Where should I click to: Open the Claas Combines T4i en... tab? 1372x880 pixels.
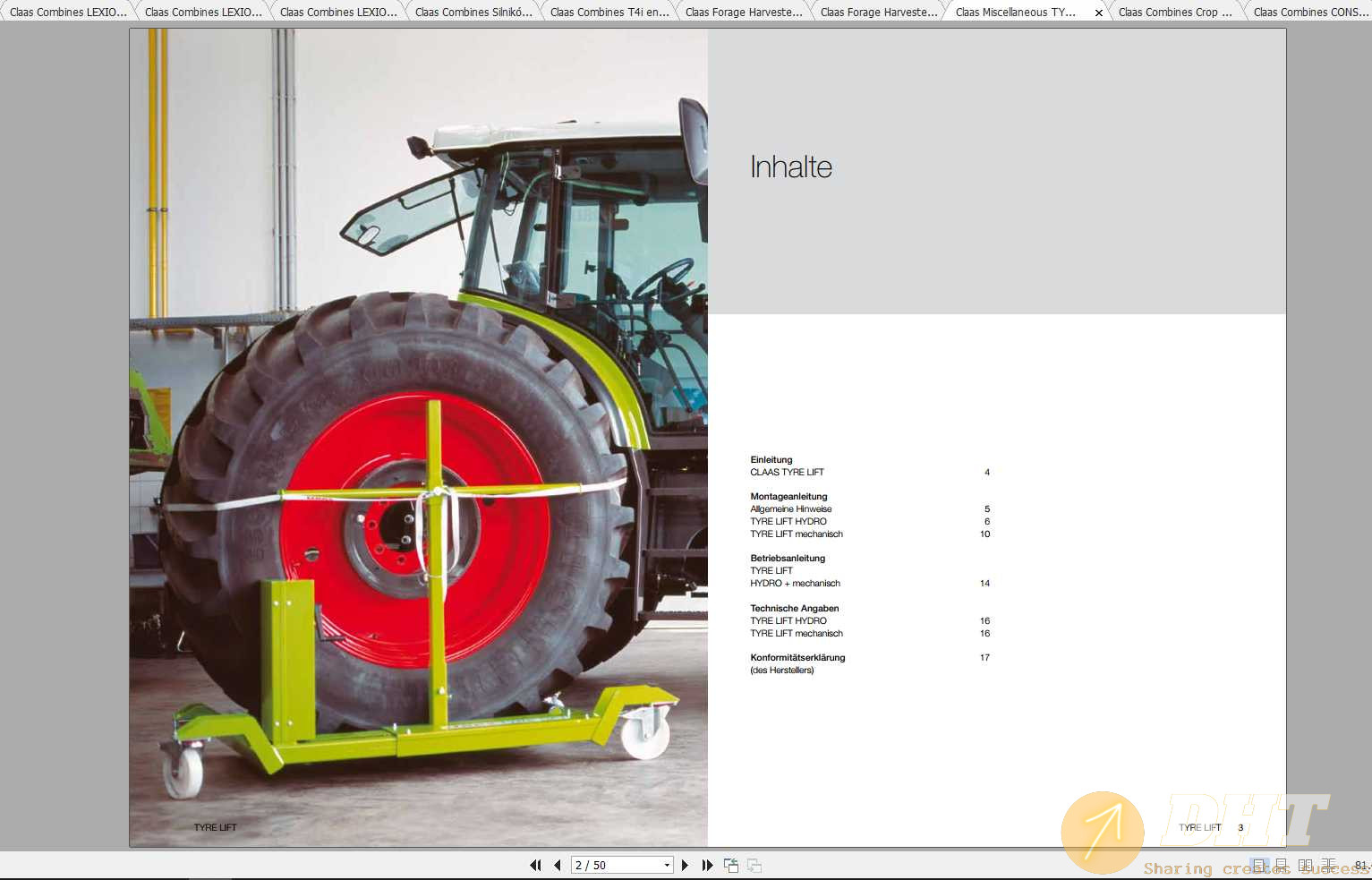point(609,12)
